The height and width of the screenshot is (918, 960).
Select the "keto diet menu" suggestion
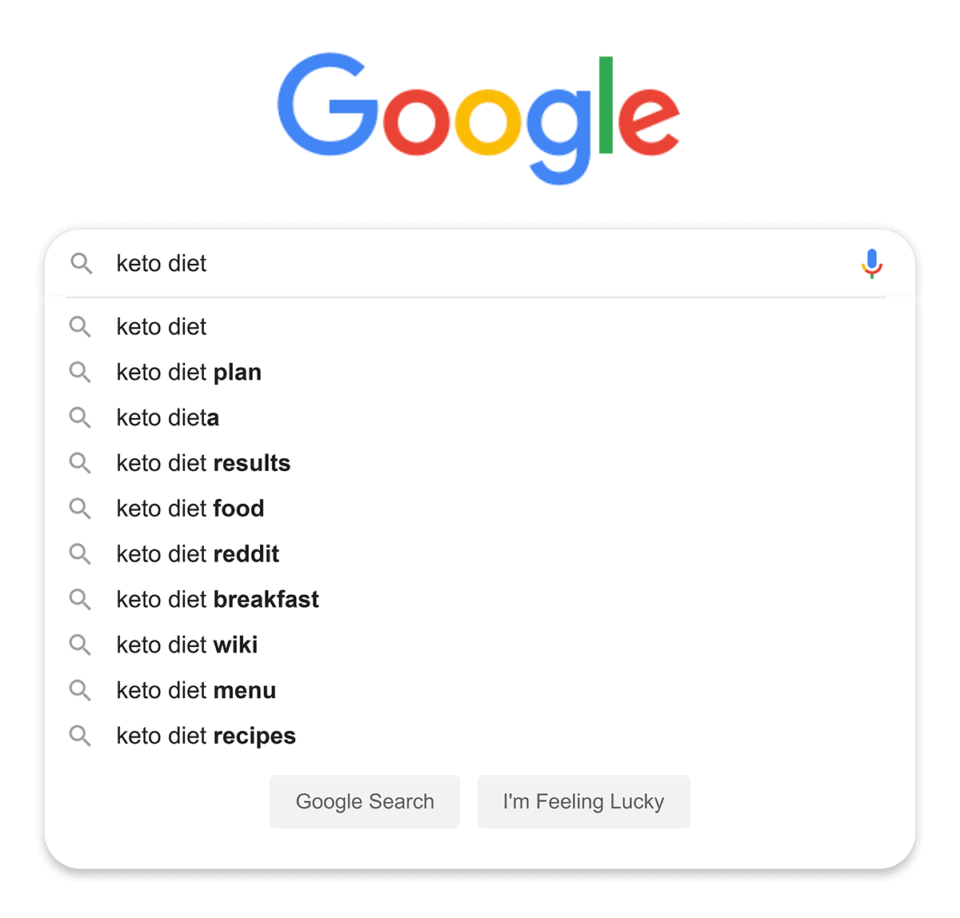pyautogui.click(x=196, y=691)
